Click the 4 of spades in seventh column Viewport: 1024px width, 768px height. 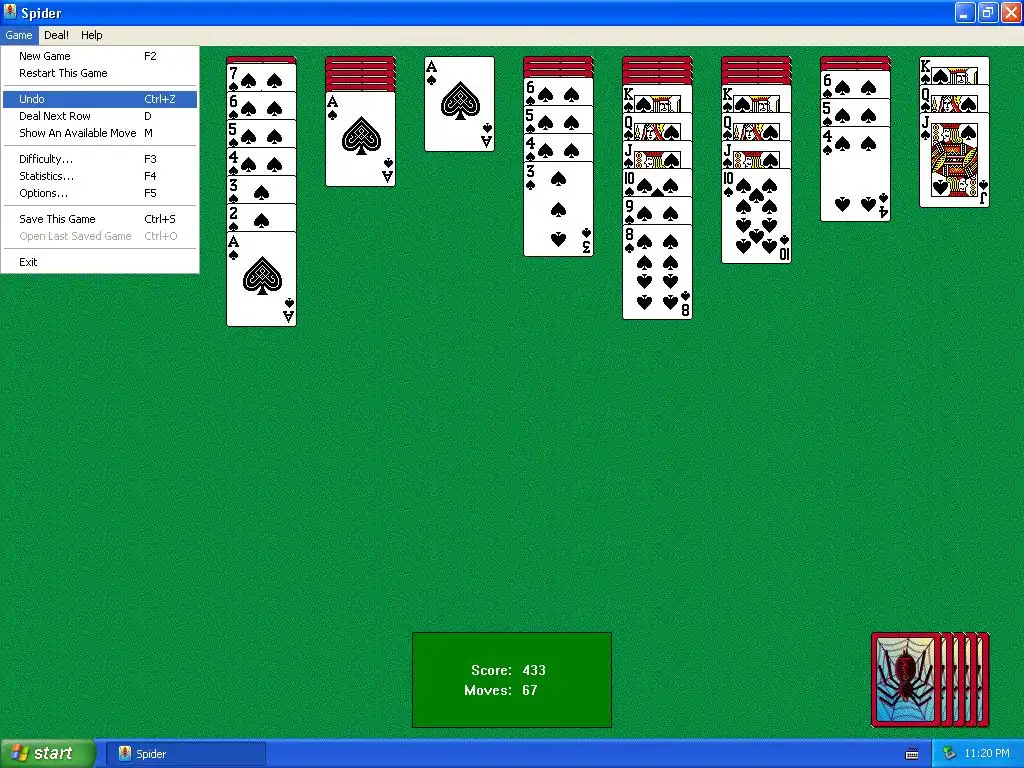856,174
